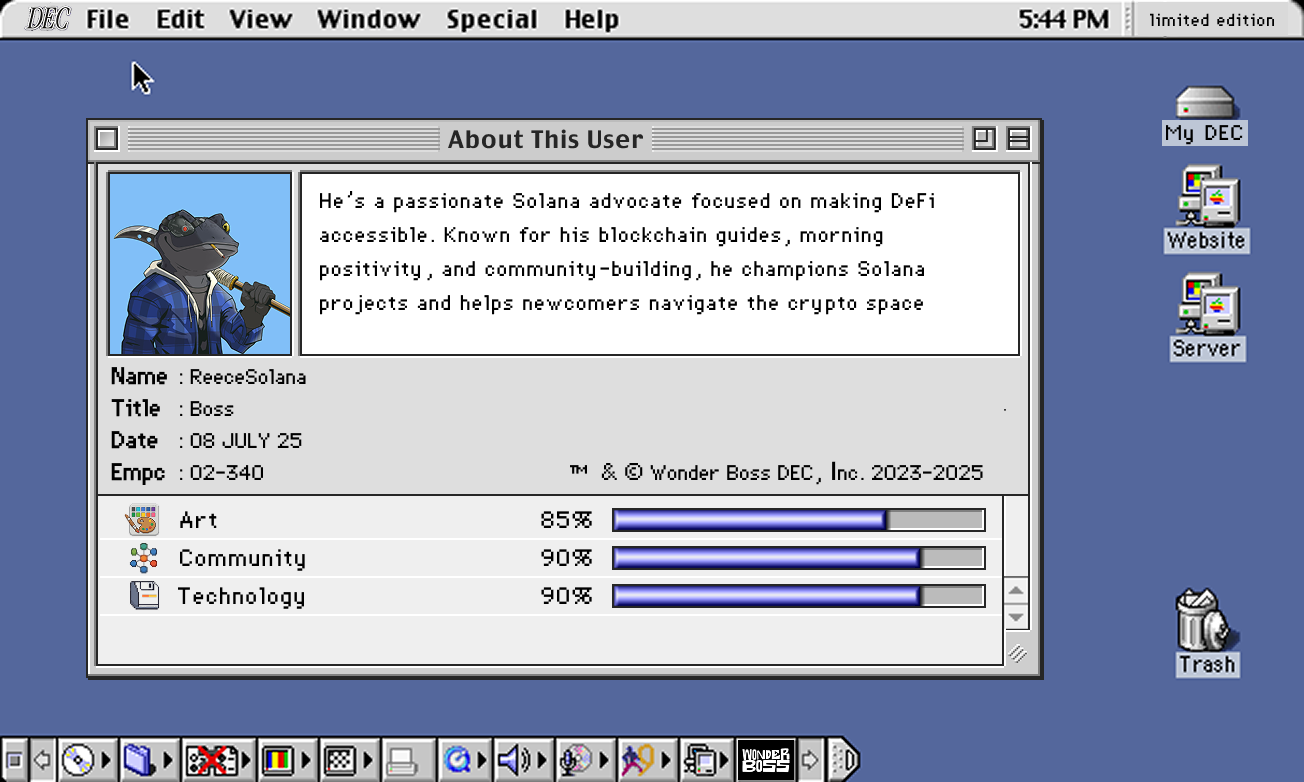This screenshot has height=782, width=1304.
Task: Toggle the window collapse box in title bar
Action: 1018,139
